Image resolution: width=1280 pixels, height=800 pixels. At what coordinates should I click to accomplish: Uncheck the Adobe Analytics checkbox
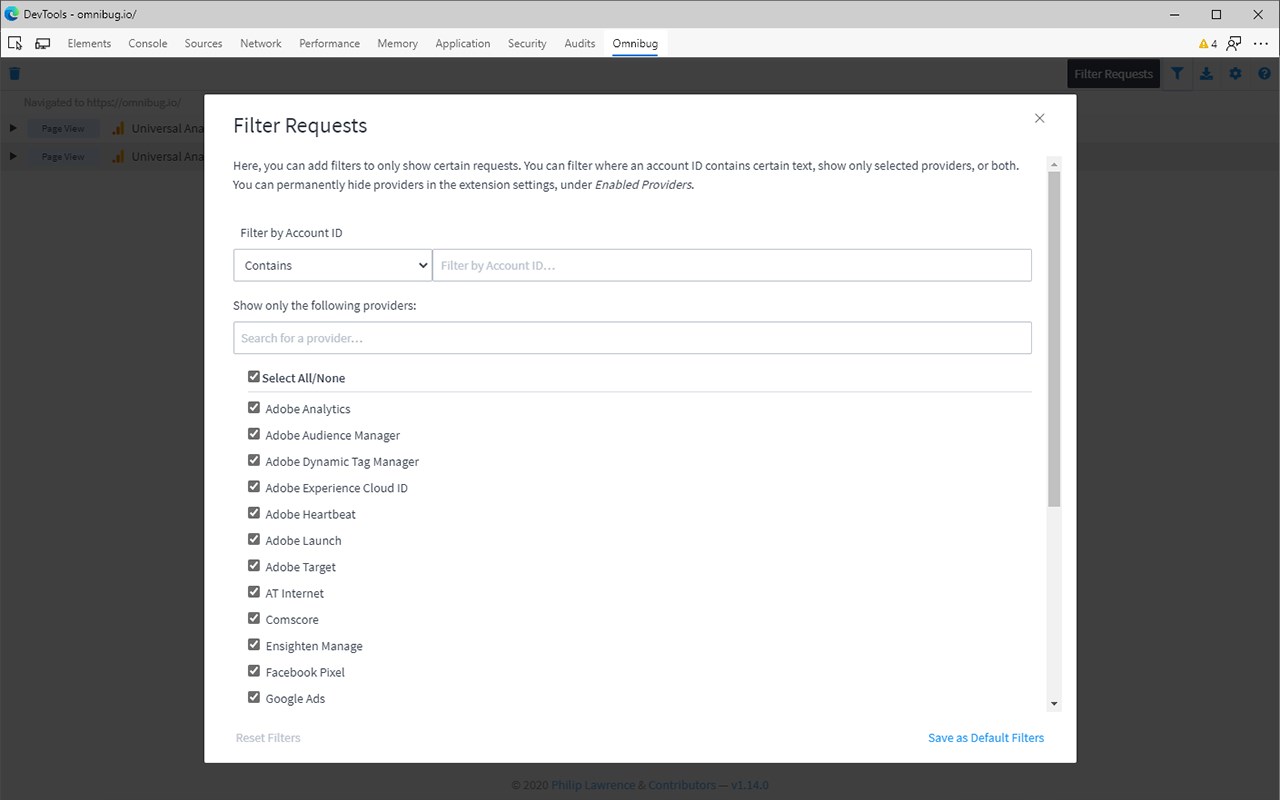tap(254, 408)
